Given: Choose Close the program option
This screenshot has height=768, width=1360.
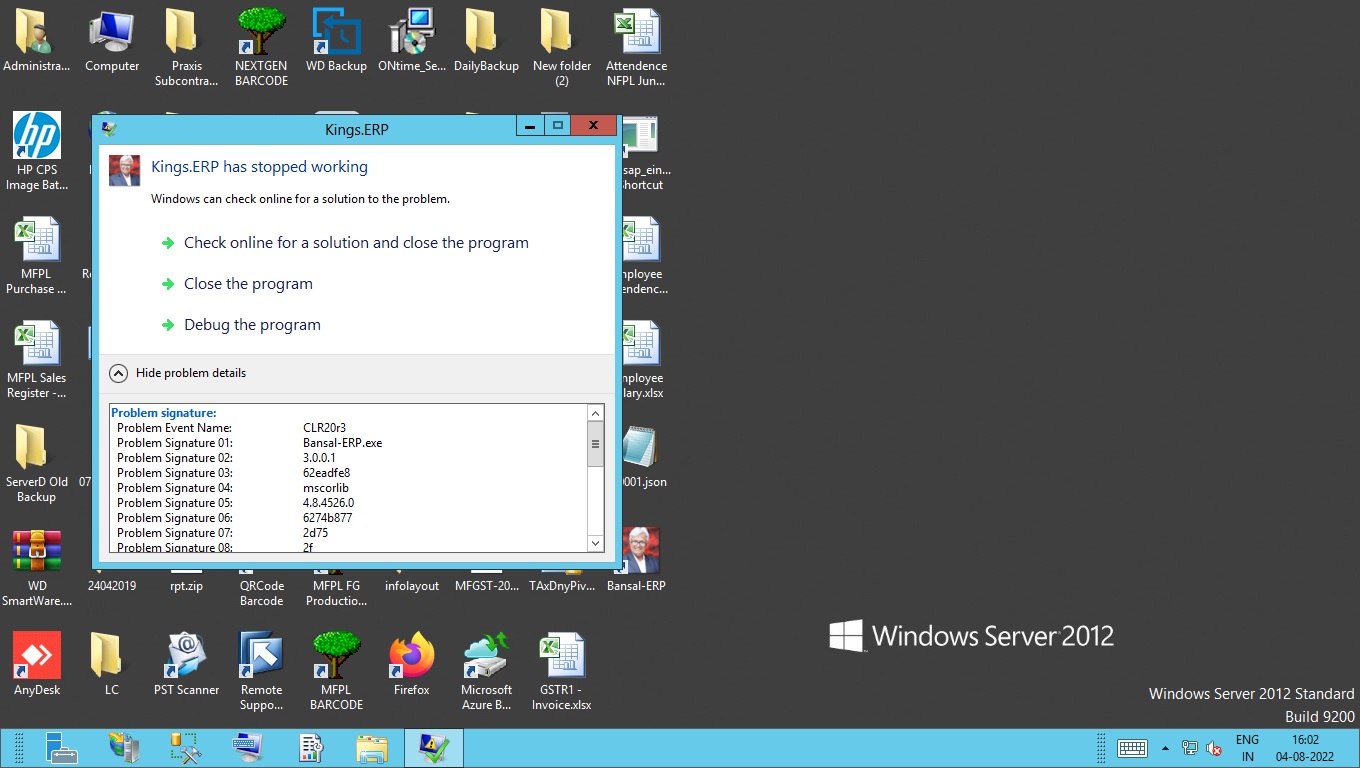Looking at the screenshot, I should pyautogui.click(x=248, y=284).
